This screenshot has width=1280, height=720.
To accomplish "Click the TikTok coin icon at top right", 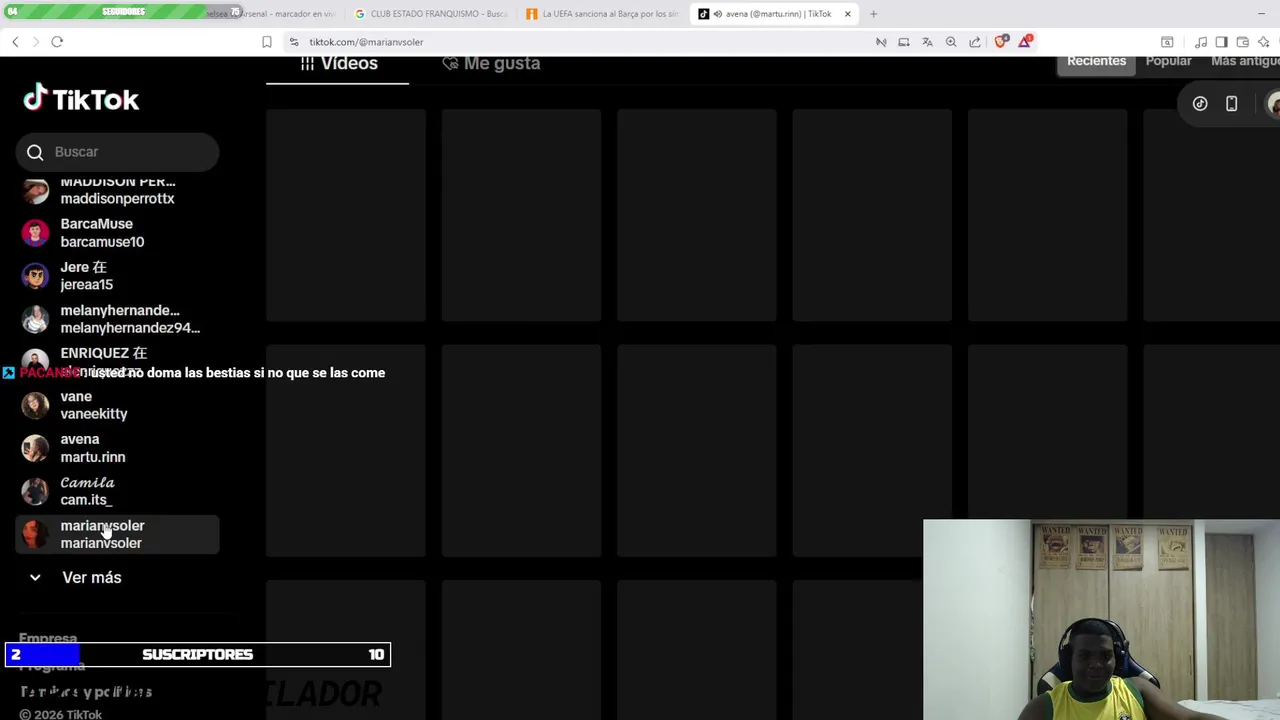I will click(x=1200, y=103).
